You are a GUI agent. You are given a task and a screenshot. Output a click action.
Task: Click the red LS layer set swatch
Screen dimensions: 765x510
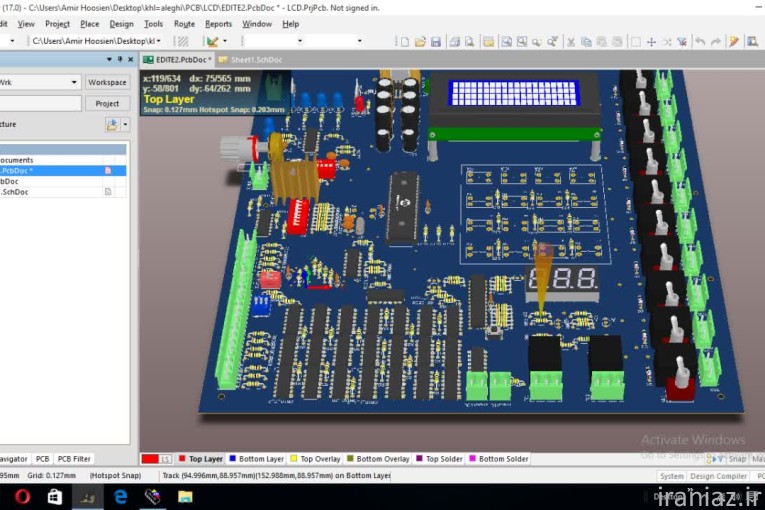click(x=156, y=459)
